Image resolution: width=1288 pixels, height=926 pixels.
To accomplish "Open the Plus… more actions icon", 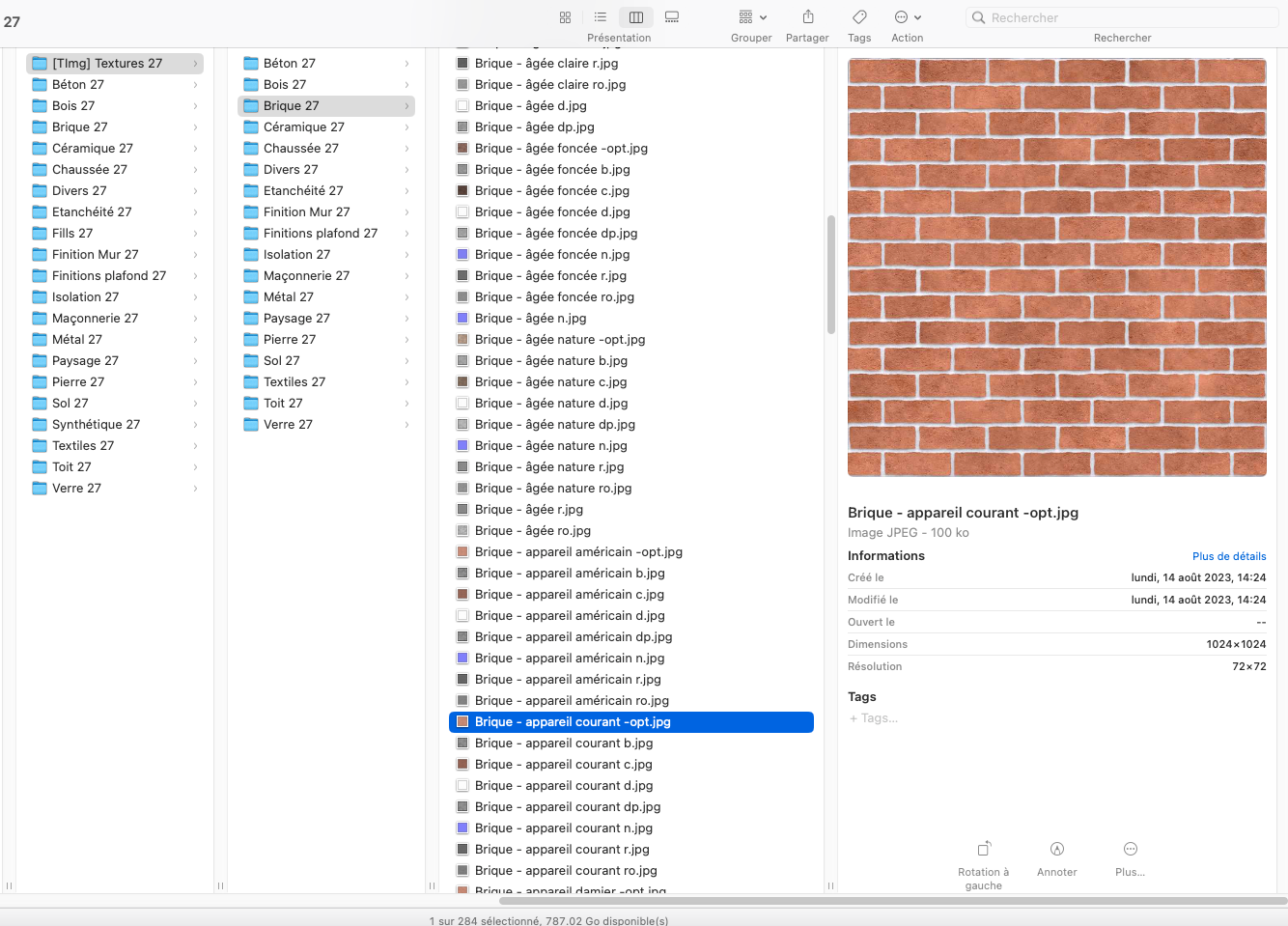I will (1131, 850).
